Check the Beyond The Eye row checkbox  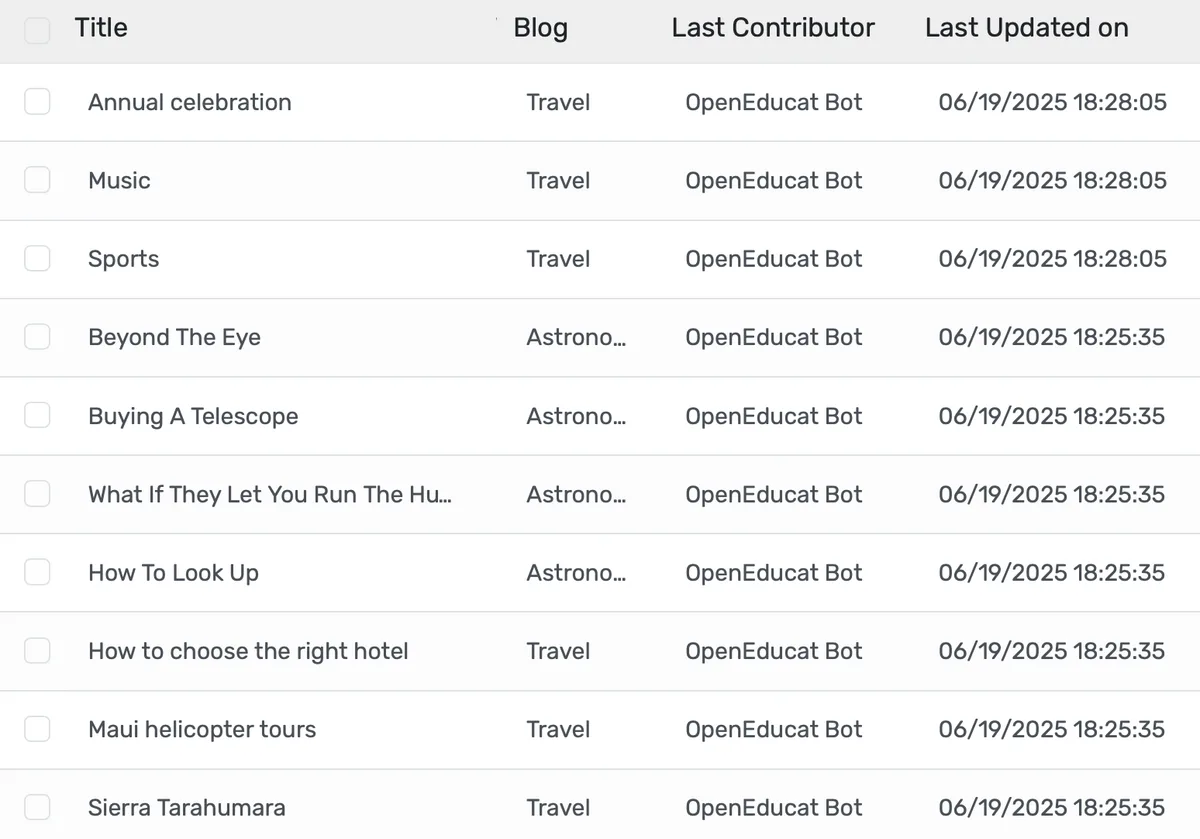coord(37,337)
